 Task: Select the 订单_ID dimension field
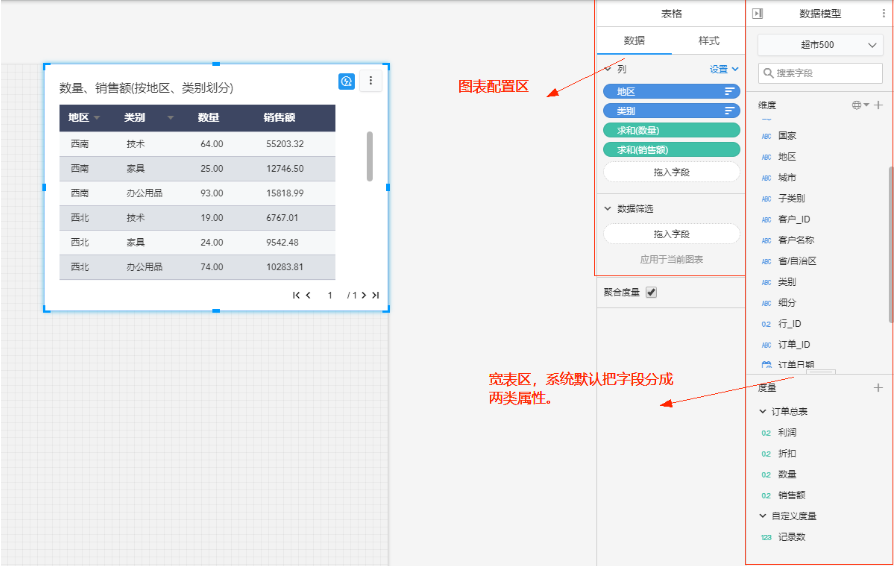[x=794, y=345]
